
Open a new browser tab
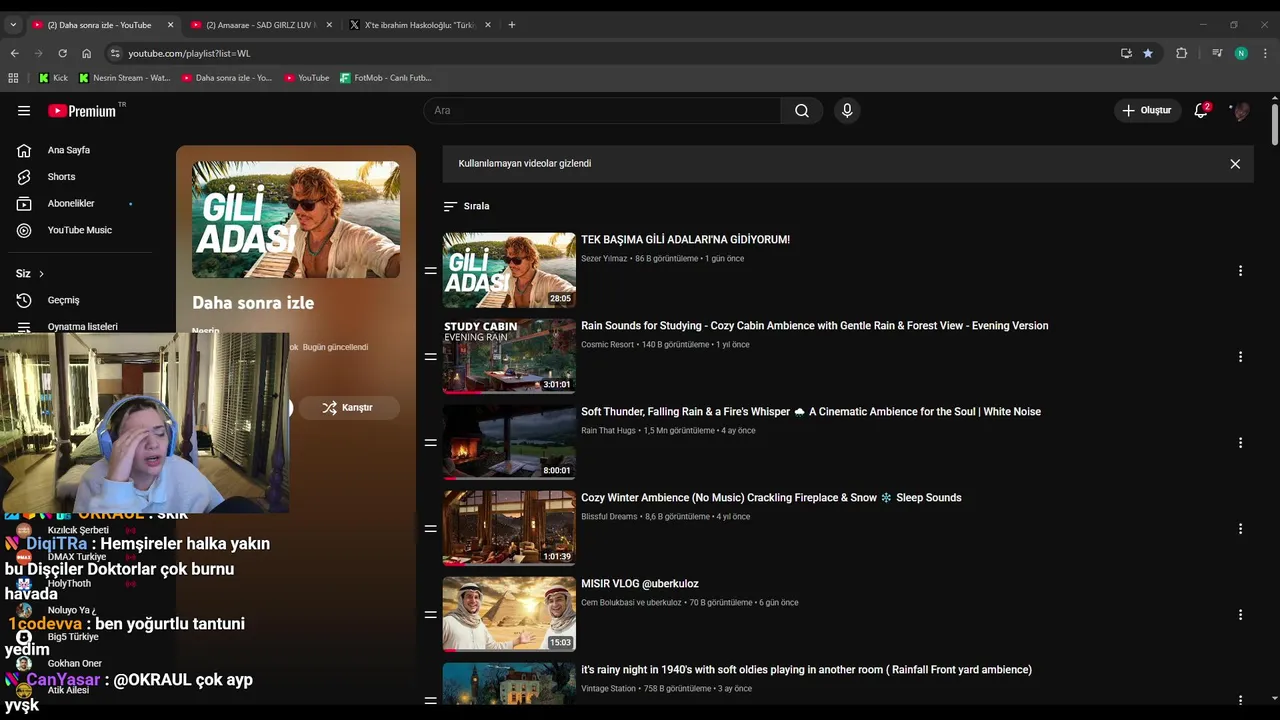512,25
